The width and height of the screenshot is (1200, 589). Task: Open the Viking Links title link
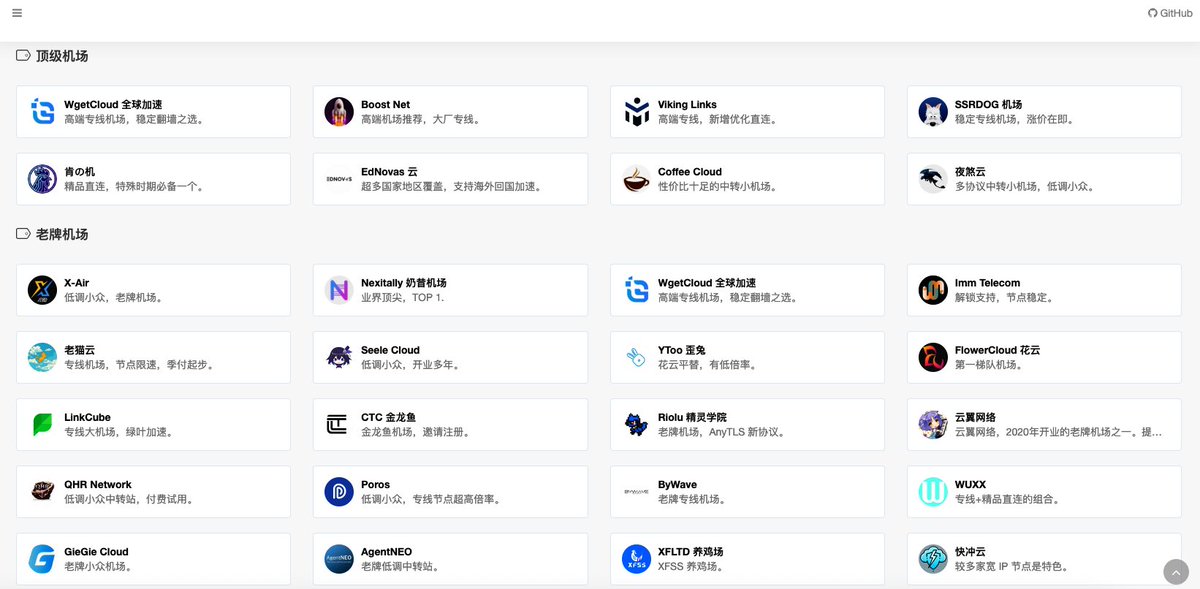point(687,104)
